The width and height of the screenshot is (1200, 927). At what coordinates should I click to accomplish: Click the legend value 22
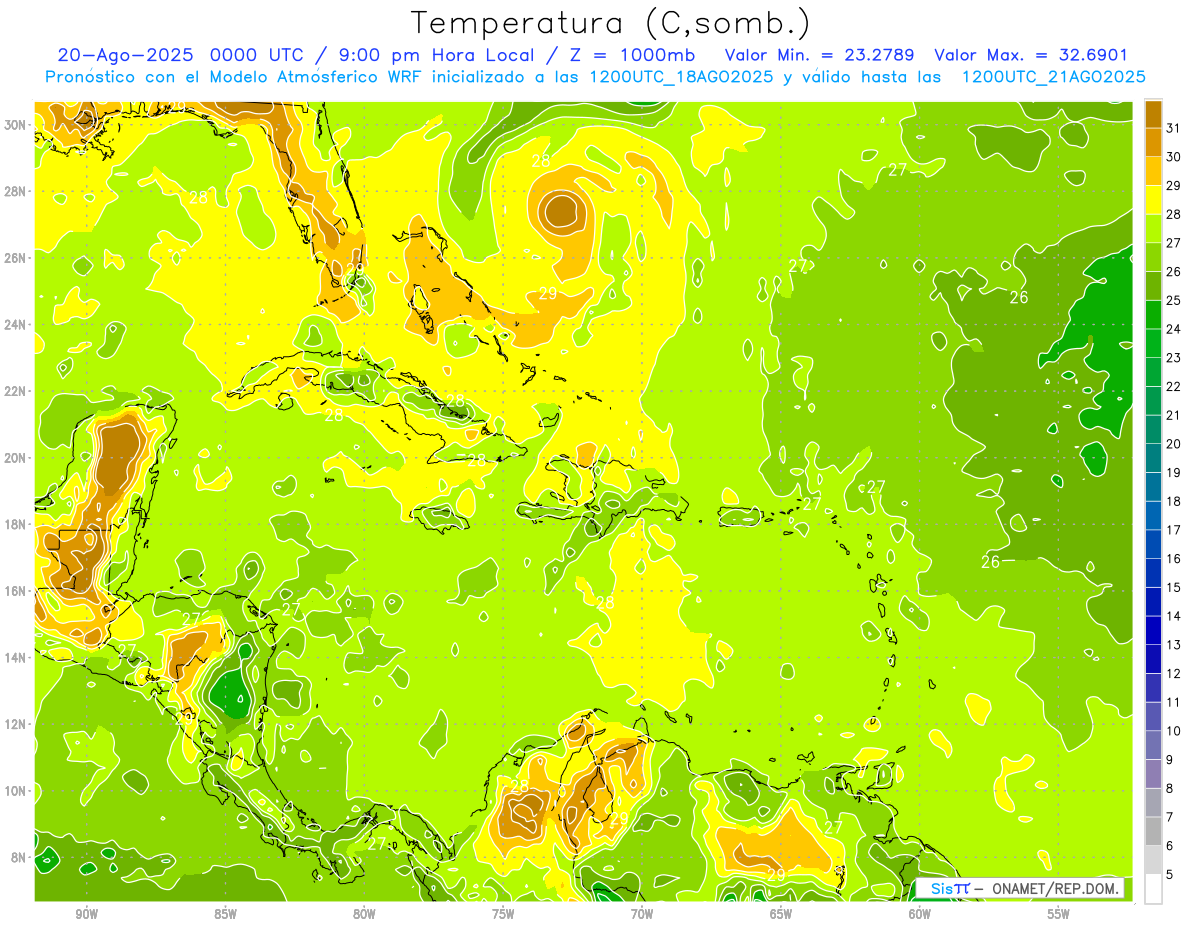tap(1174, 386)
